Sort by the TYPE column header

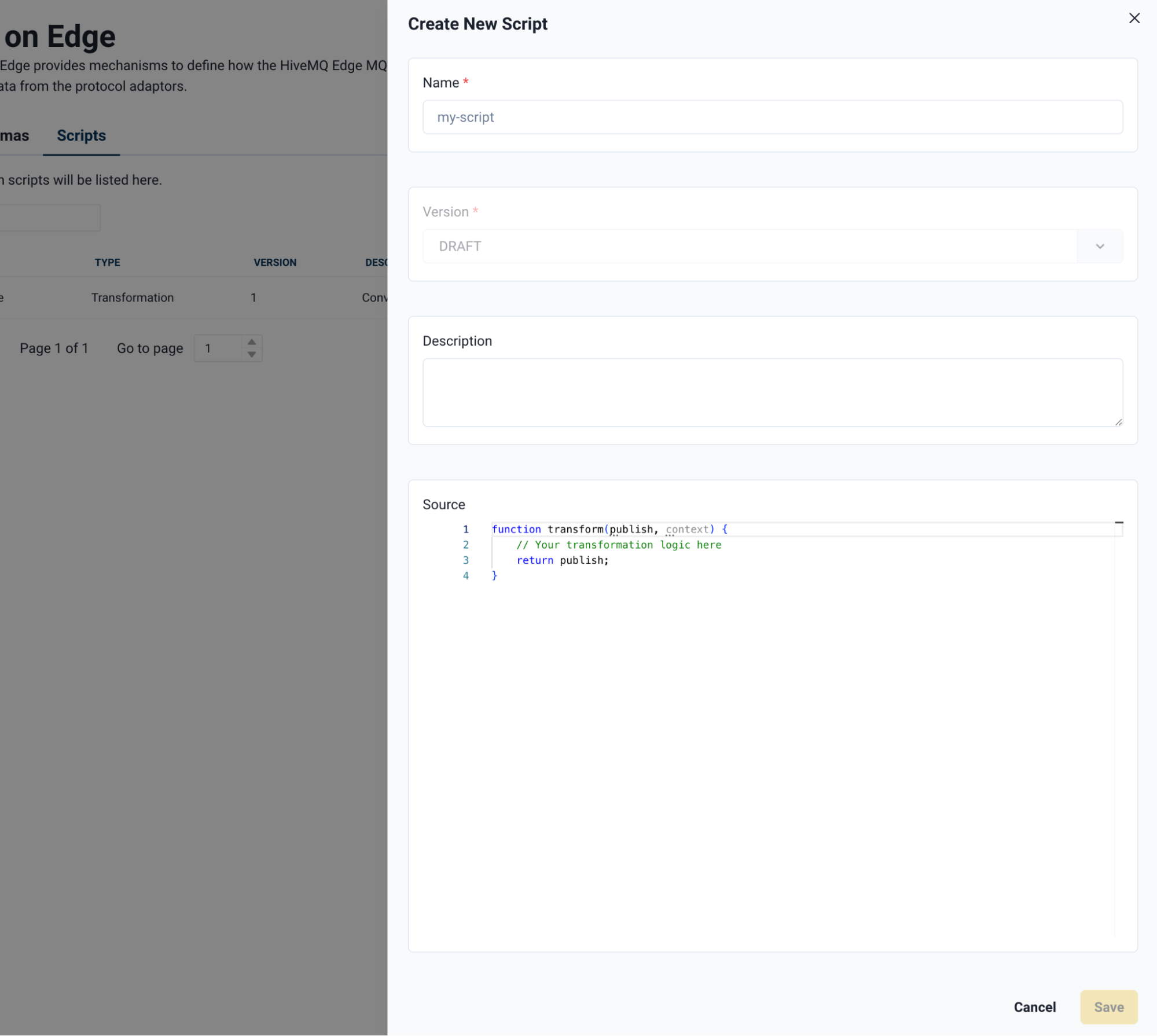click(108, 262)
